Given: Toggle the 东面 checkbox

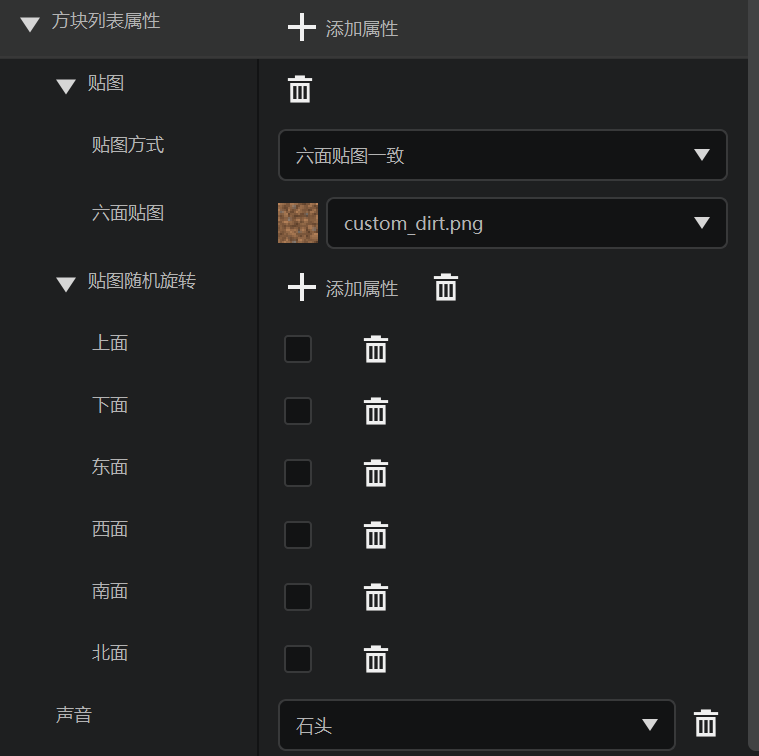Looking at the screenshot, I should click(x=298, y=473).
